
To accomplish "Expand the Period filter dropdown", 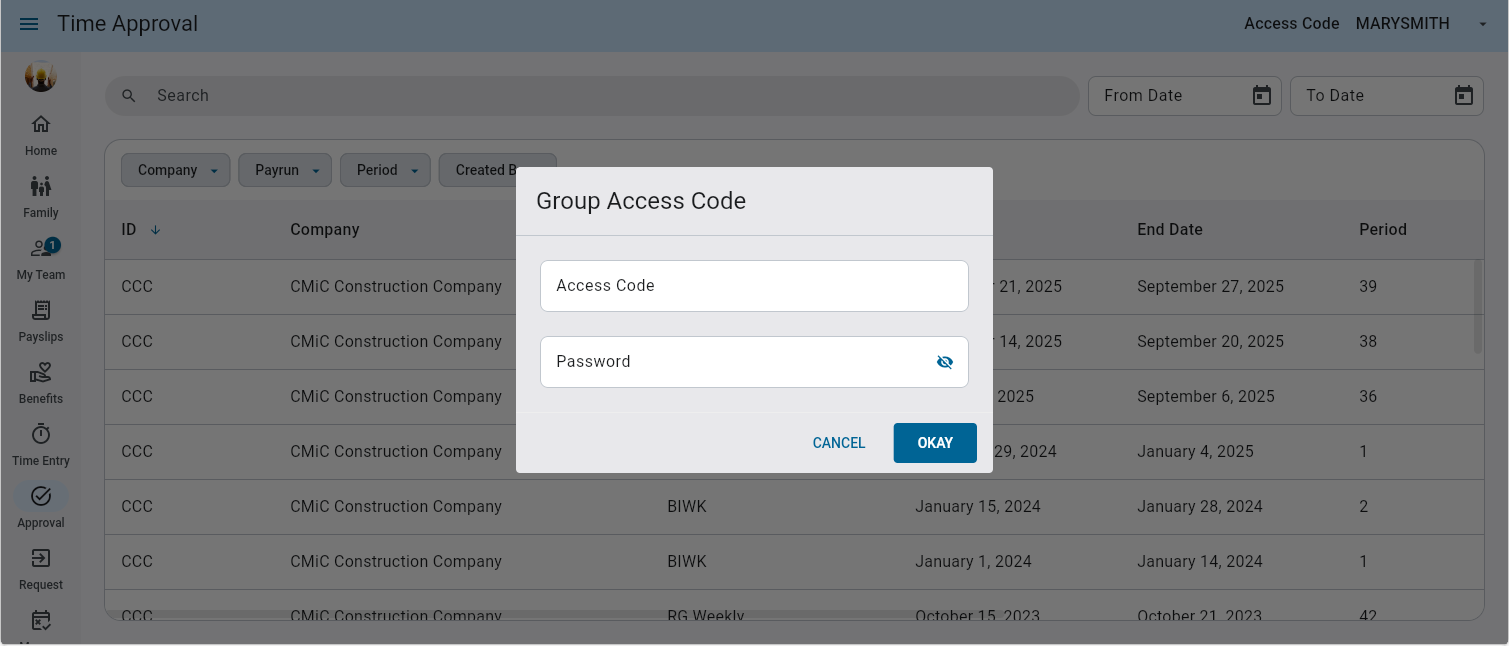I will click(x=385, y=170).
